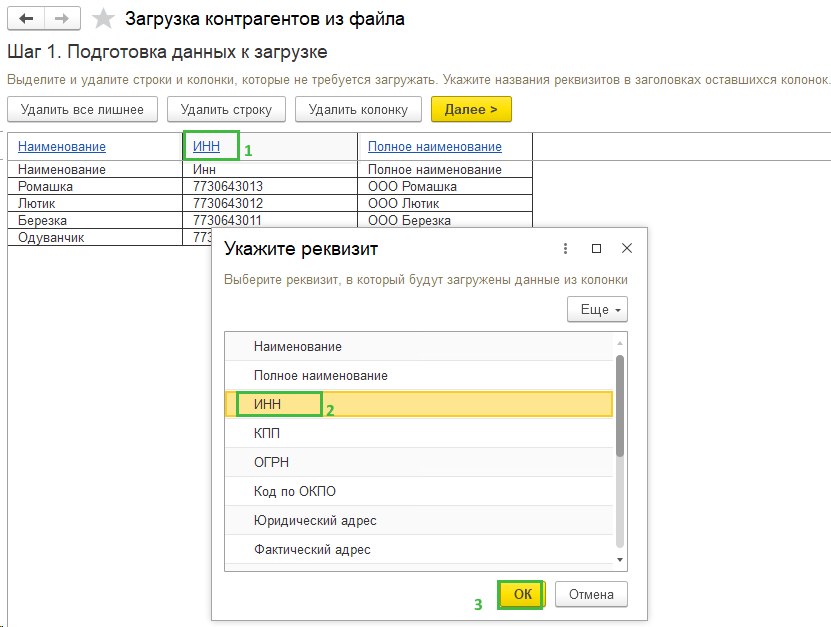
Task: Select the Наименование data row cell
Action: point(95,170)
